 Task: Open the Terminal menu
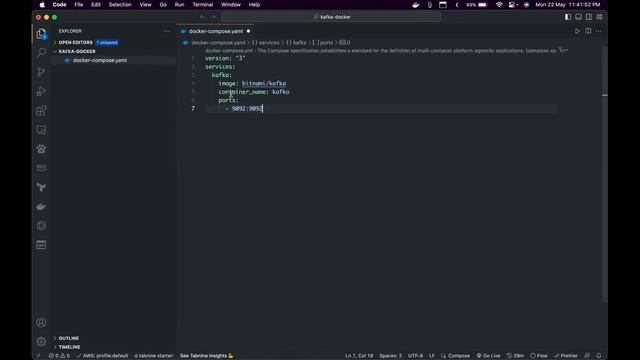click(x=203, y=5)
